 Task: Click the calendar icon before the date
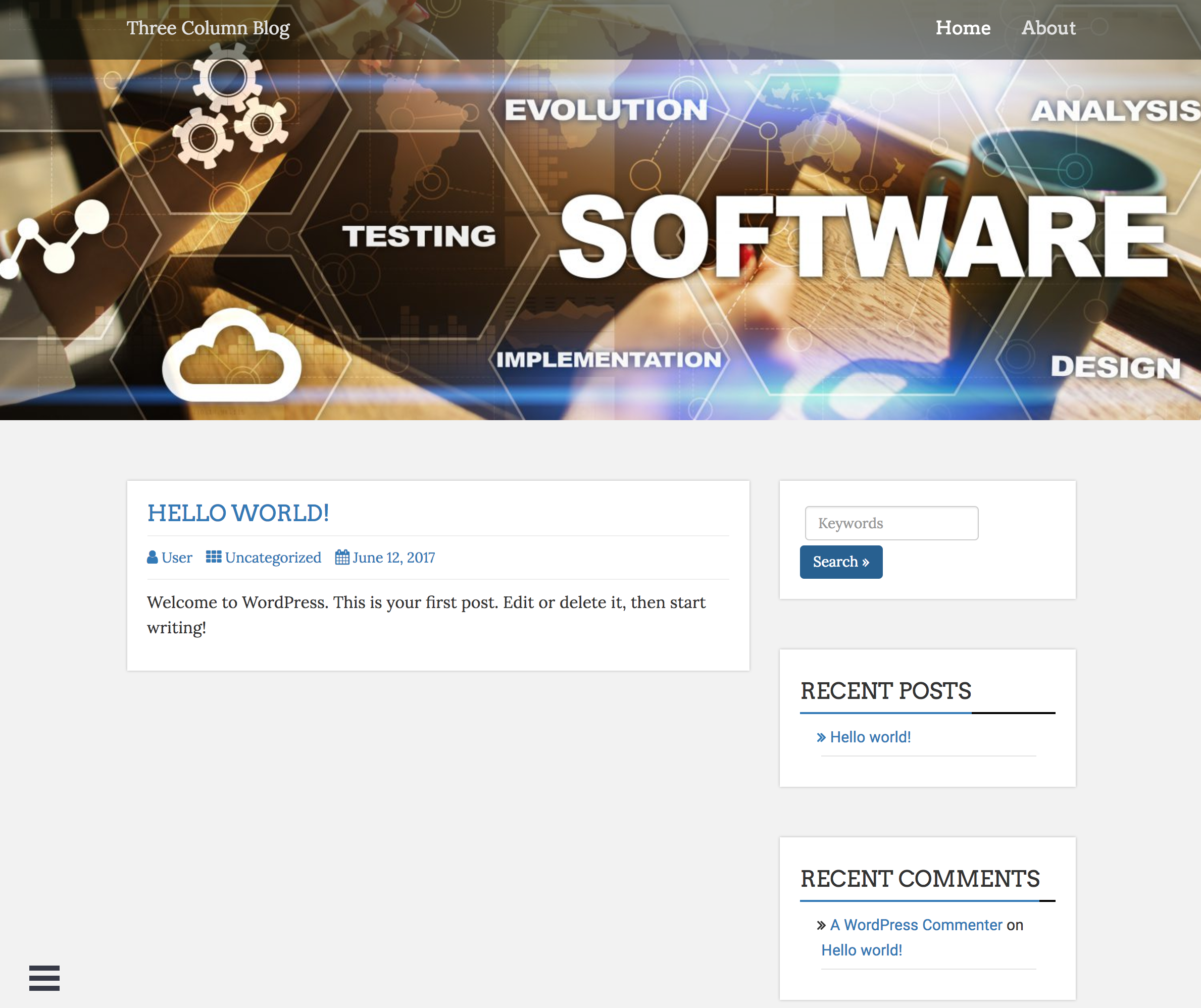[x=342, y=557]
